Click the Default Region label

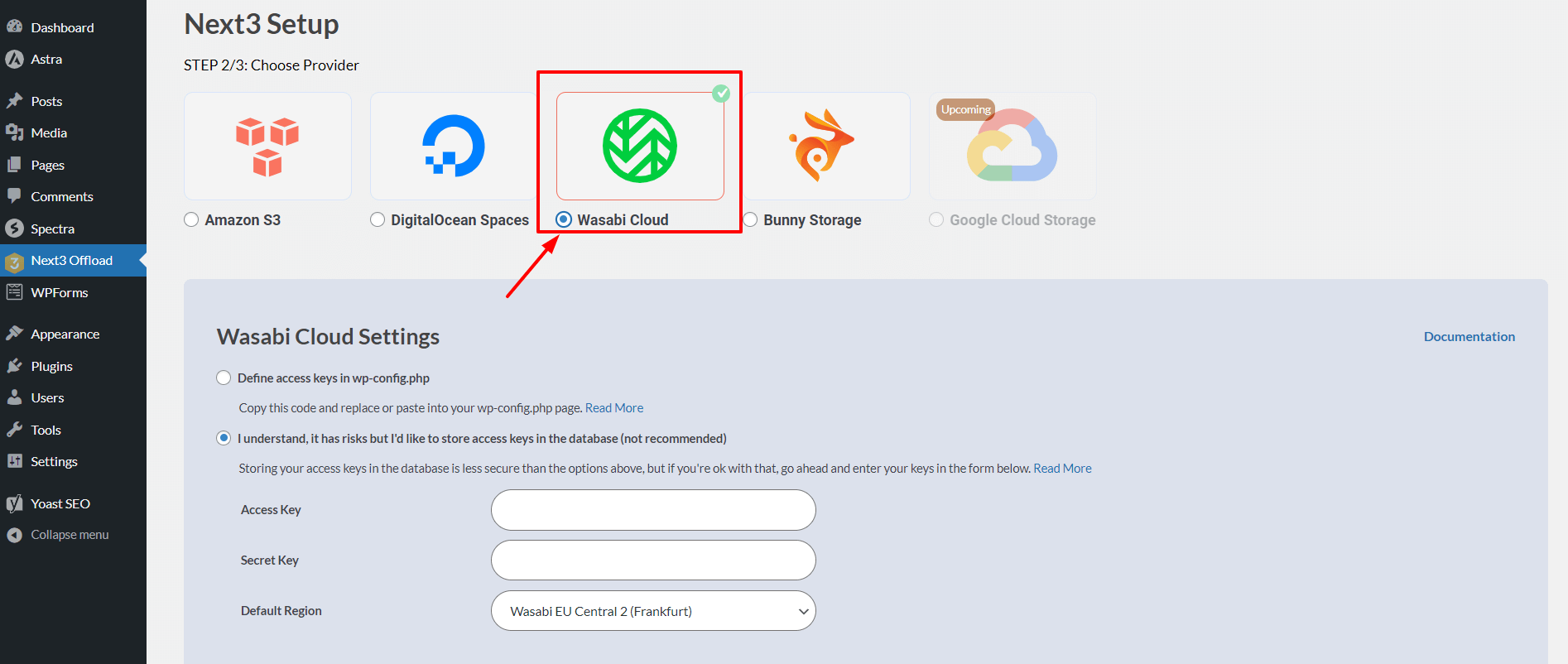[281, 610]
